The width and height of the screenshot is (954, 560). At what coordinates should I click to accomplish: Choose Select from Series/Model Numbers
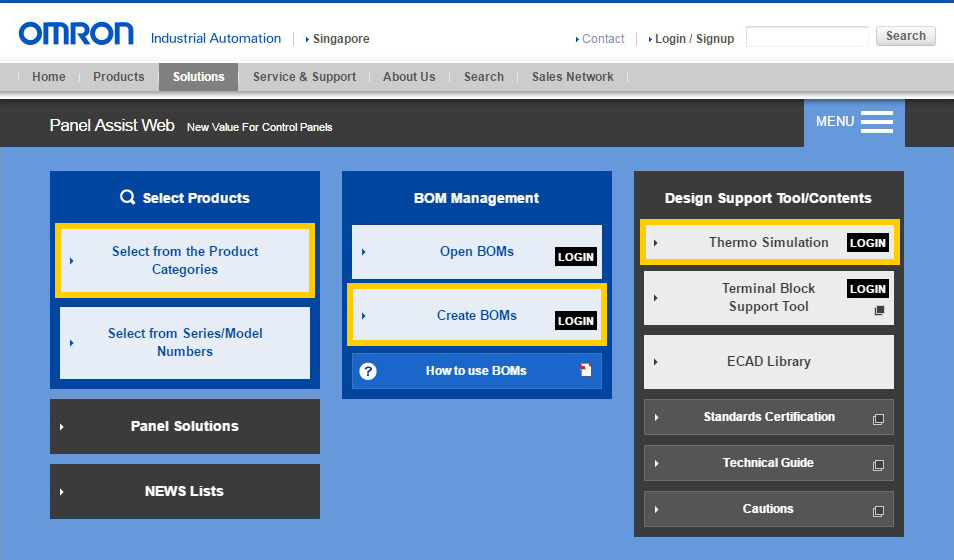tap(185, 342)
